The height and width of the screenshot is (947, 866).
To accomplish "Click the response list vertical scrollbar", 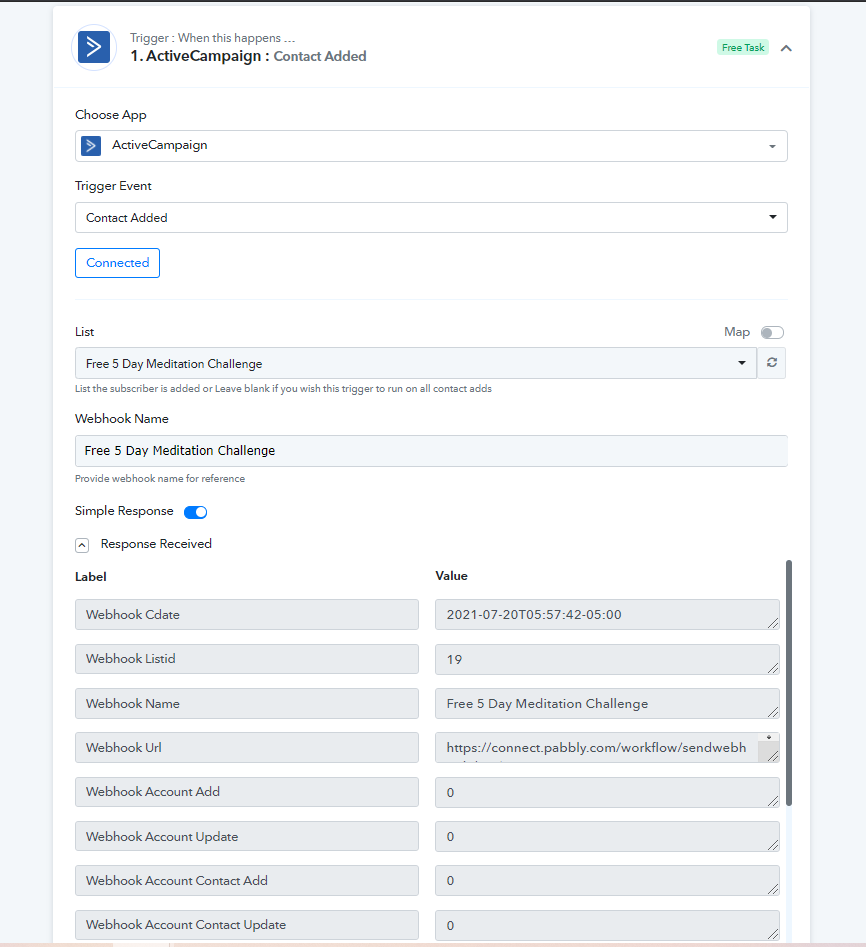I will [x=789, y=682].
